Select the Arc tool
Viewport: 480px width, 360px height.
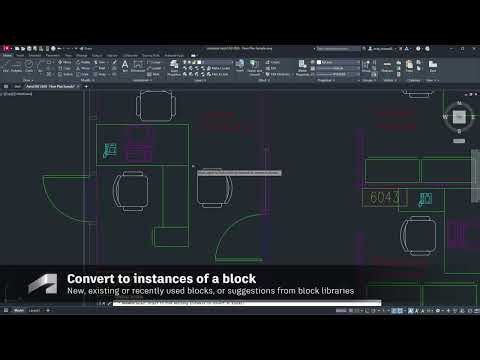tap(40, 66)
